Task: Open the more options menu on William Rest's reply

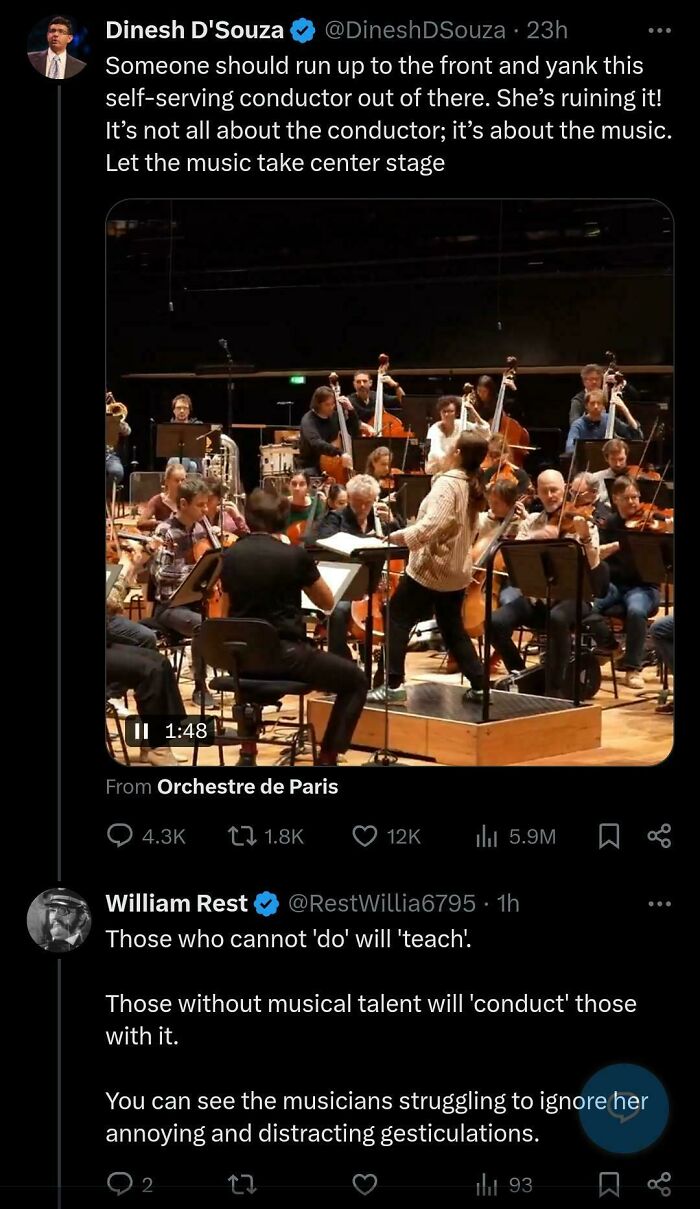Action: (658, 903)
